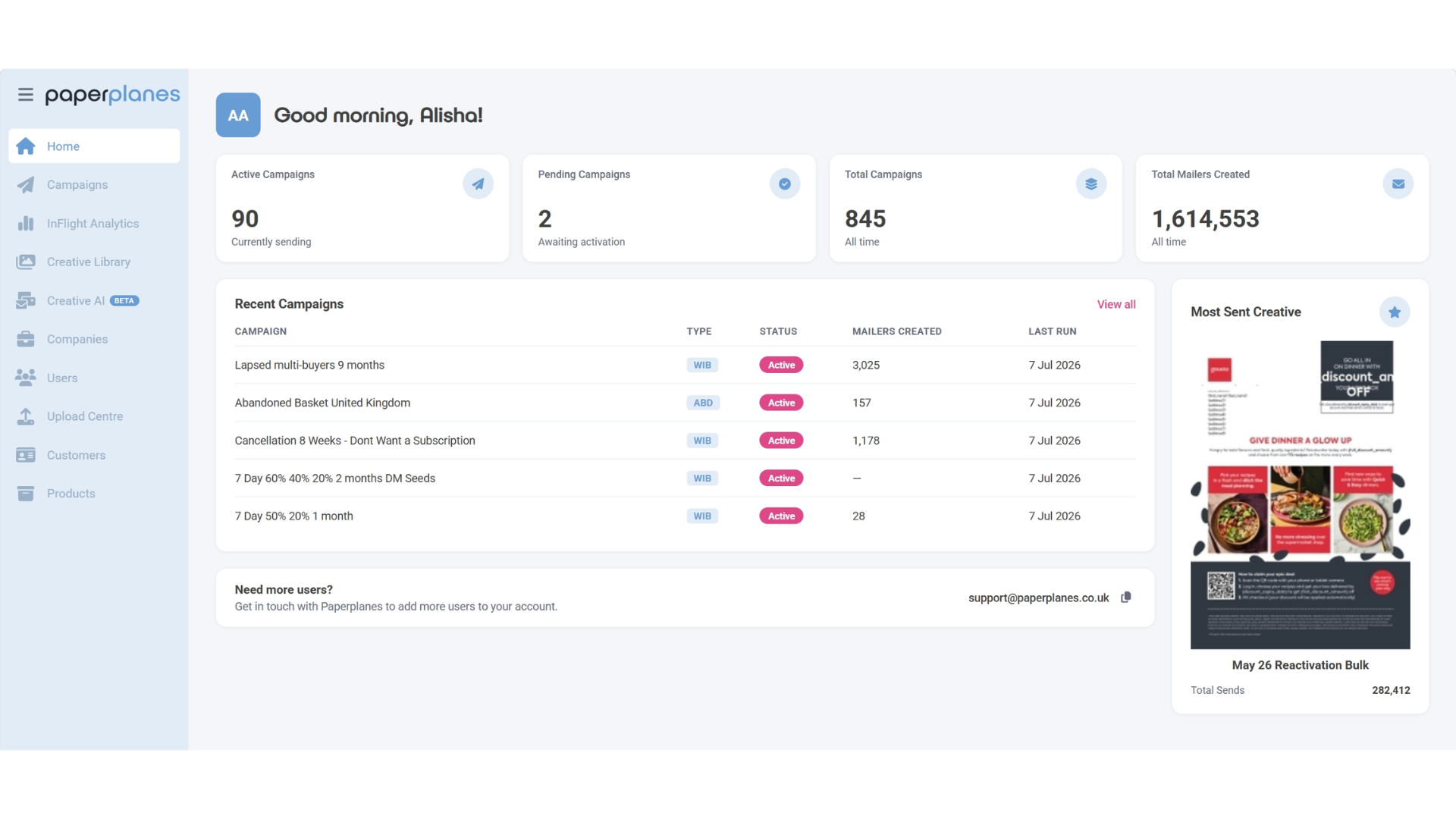The width and height of the screenshot is (1456, 819).
Task: Click the Campaigns paper plane sidebar icon
Action: (26, 185)
